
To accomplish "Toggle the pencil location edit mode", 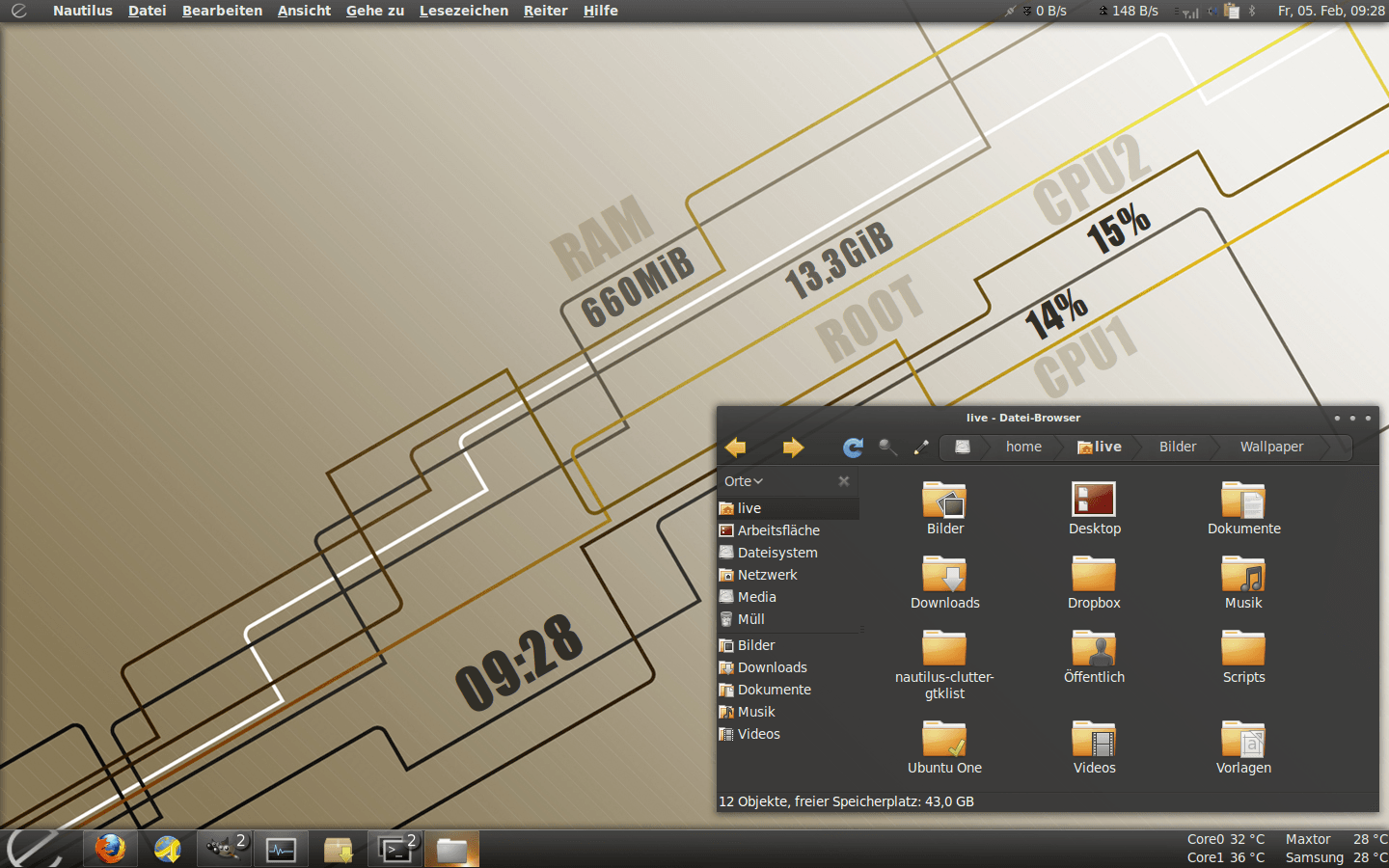I will [921, 447].
